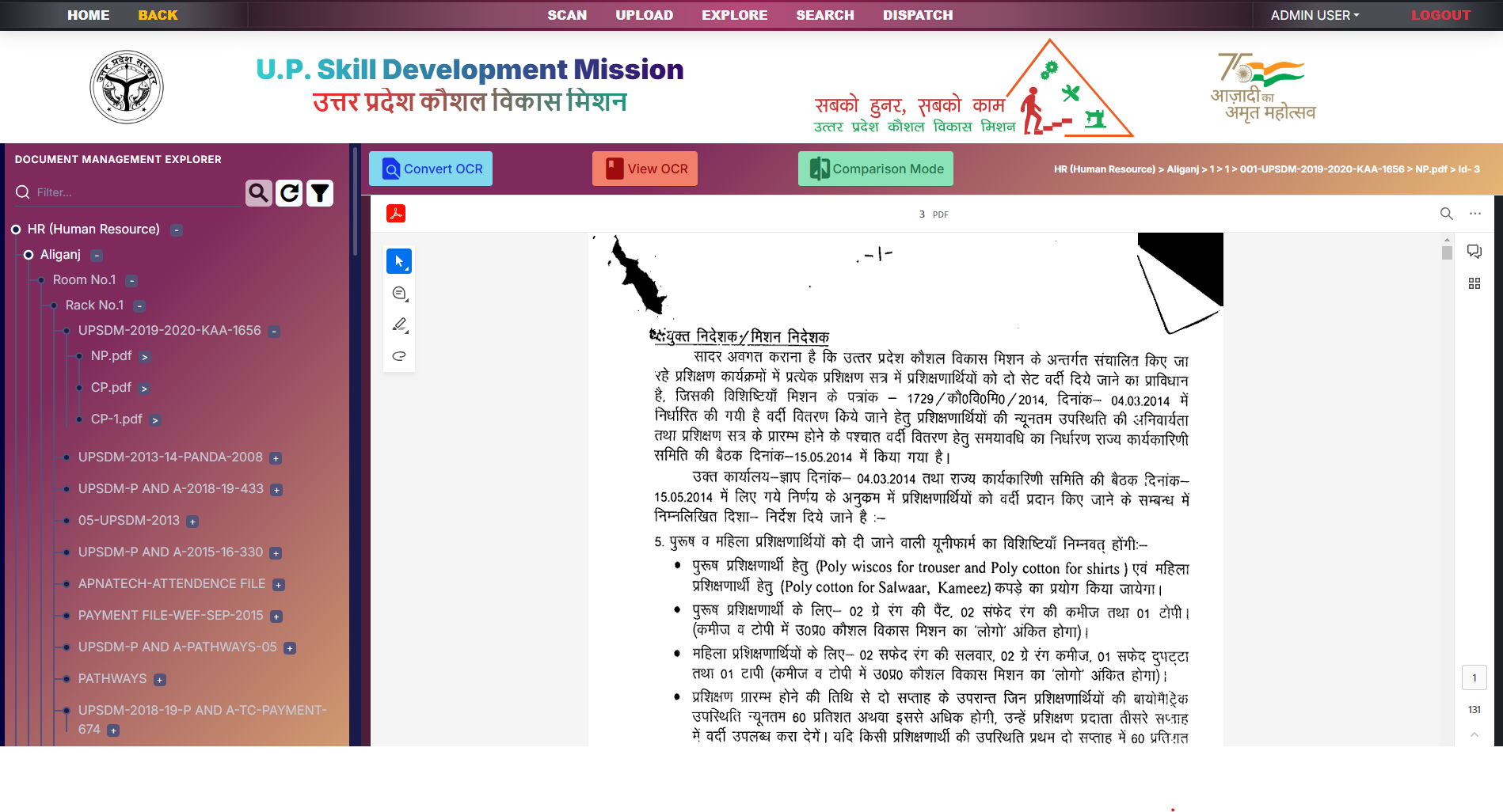Expand the PATHWAYS folder

click(160, 680)
